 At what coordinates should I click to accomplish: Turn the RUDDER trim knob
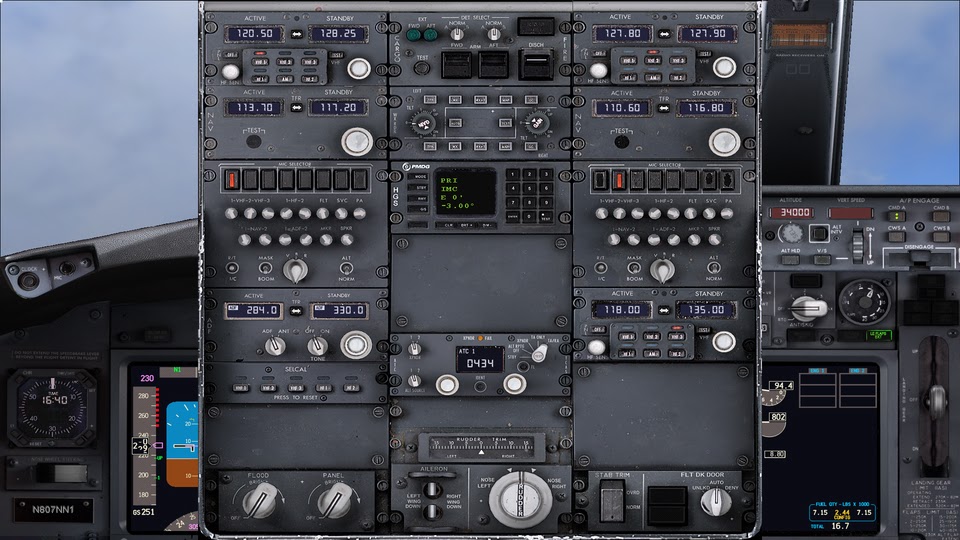tap(520, 498)
